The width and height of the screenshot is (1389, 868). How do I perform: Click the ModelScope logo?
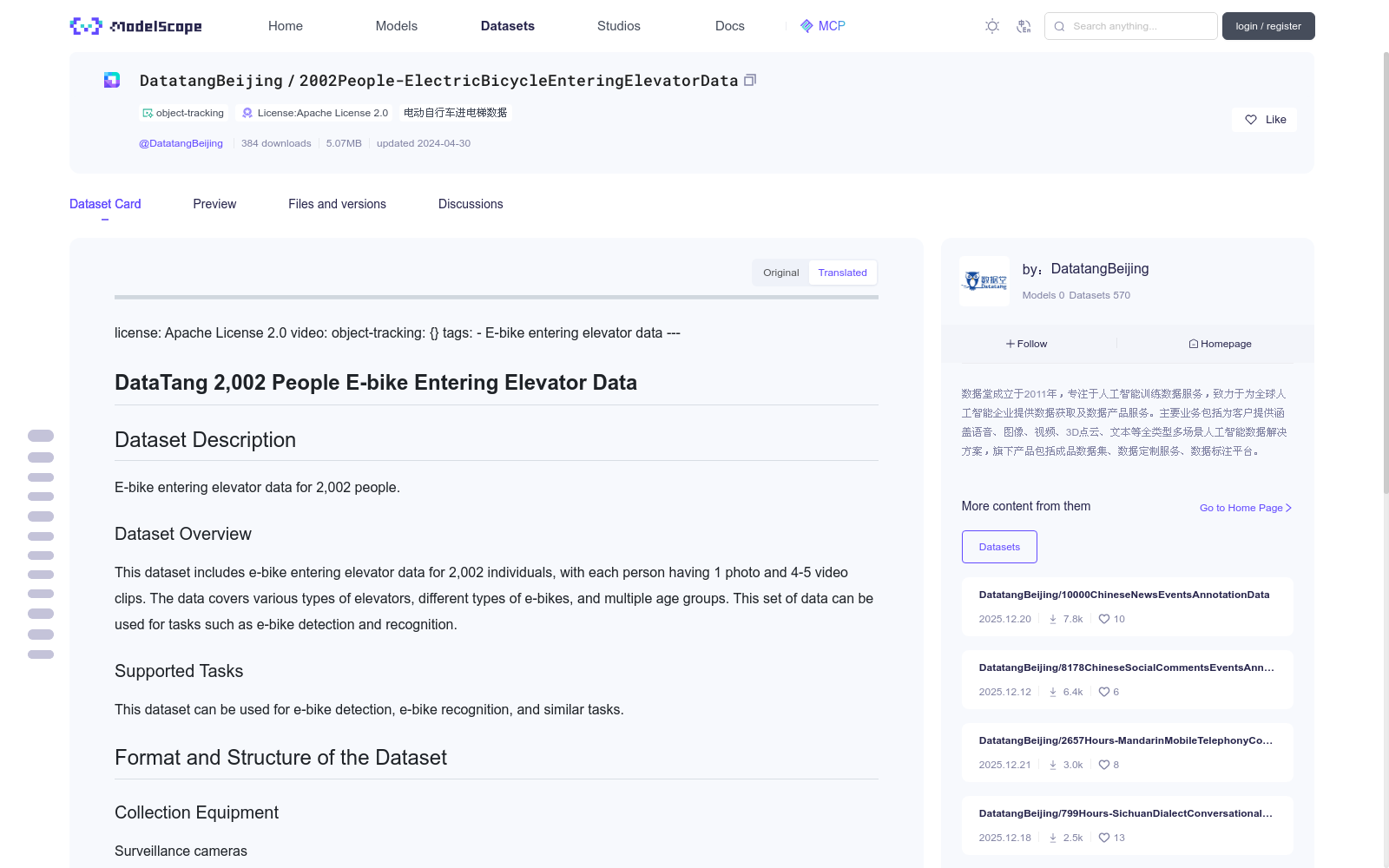(135, 26)
